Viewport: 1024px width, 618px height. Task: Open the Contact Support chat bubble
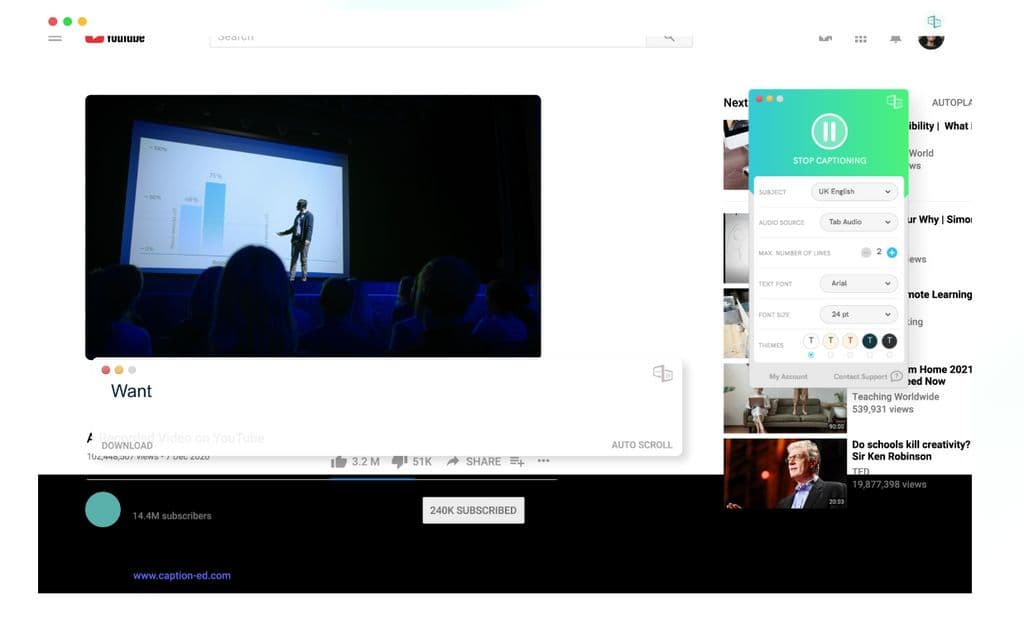(897, 376)
